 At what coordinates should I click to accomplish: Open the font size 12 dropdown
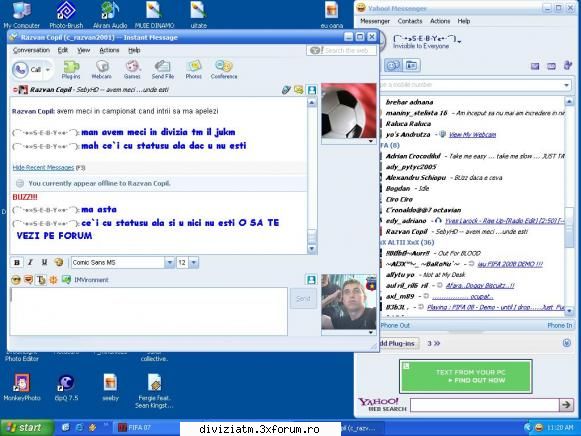pyautogui.click(x=194, y=263)
